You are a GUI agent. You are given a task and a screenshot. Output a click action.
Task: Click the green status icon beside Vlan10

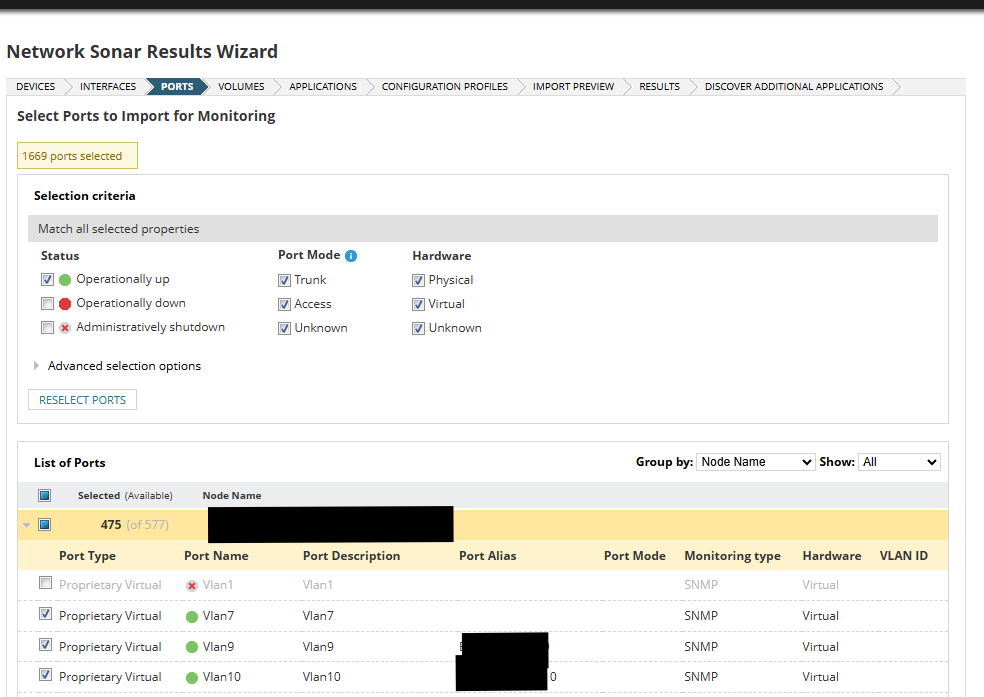(190, 676)
